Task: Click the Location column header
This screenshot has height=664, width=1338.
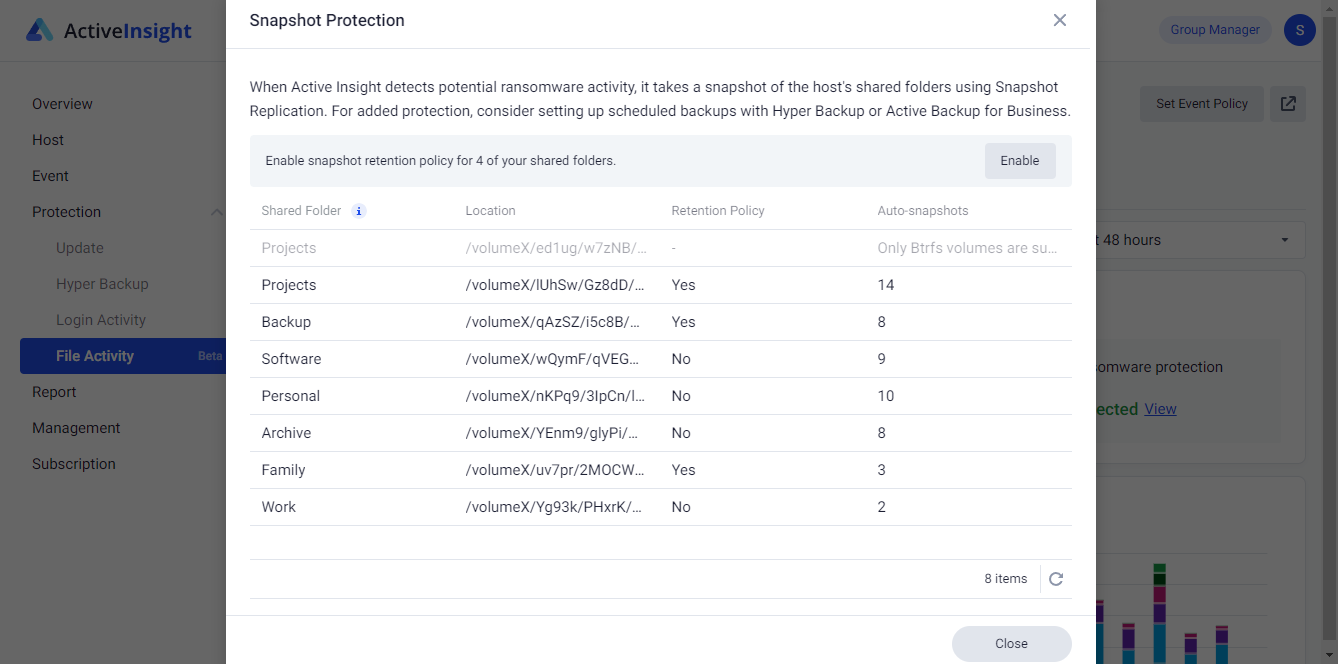Action: click(x=490, y=211)
